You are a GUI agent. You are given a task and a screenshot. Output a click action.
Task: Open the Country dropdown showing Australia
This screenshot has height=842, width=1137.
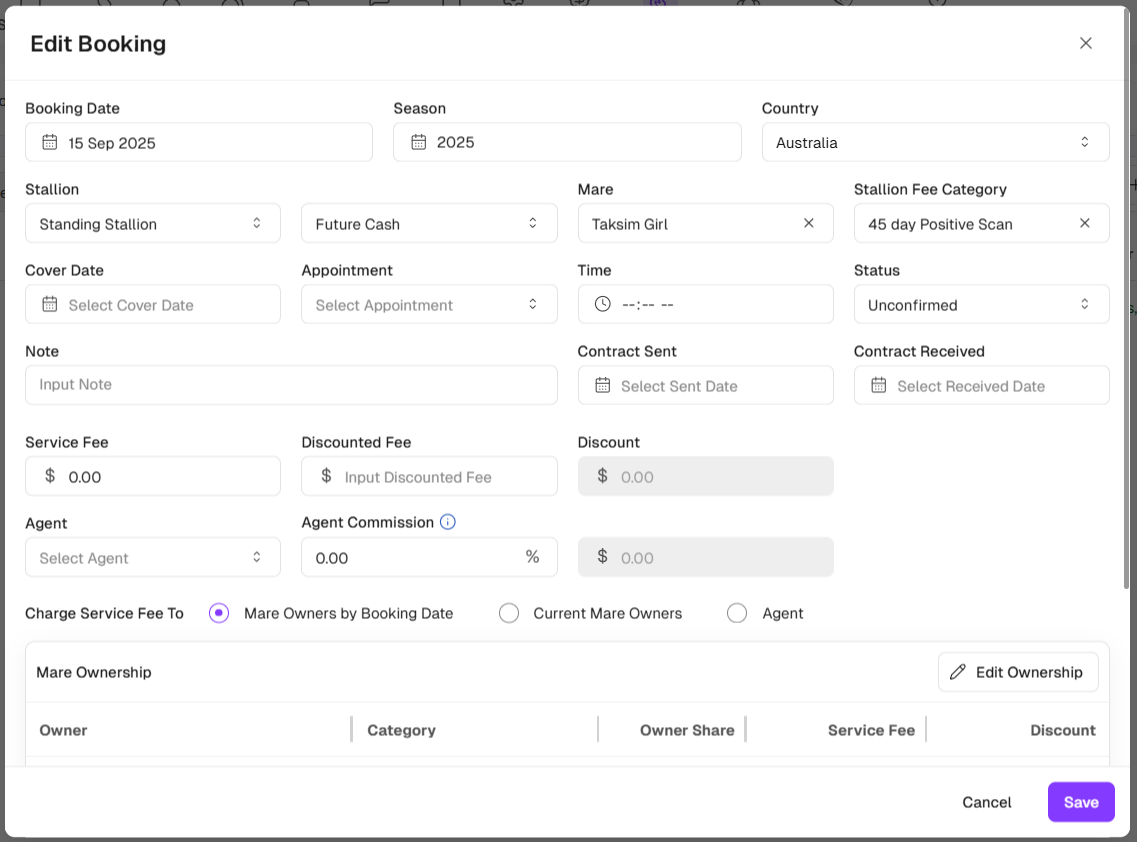(x=935, y=142)
